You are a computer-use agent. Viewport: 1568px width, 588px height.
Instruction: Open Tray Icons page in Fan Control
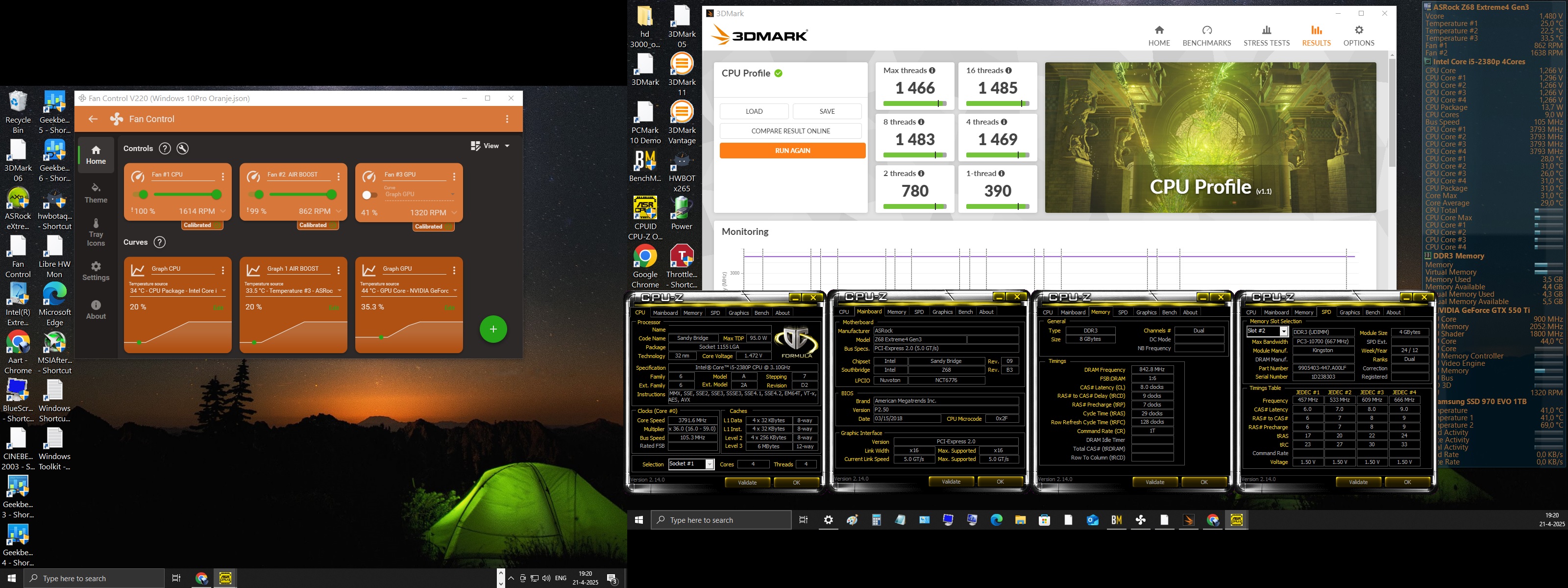point(96,232)
